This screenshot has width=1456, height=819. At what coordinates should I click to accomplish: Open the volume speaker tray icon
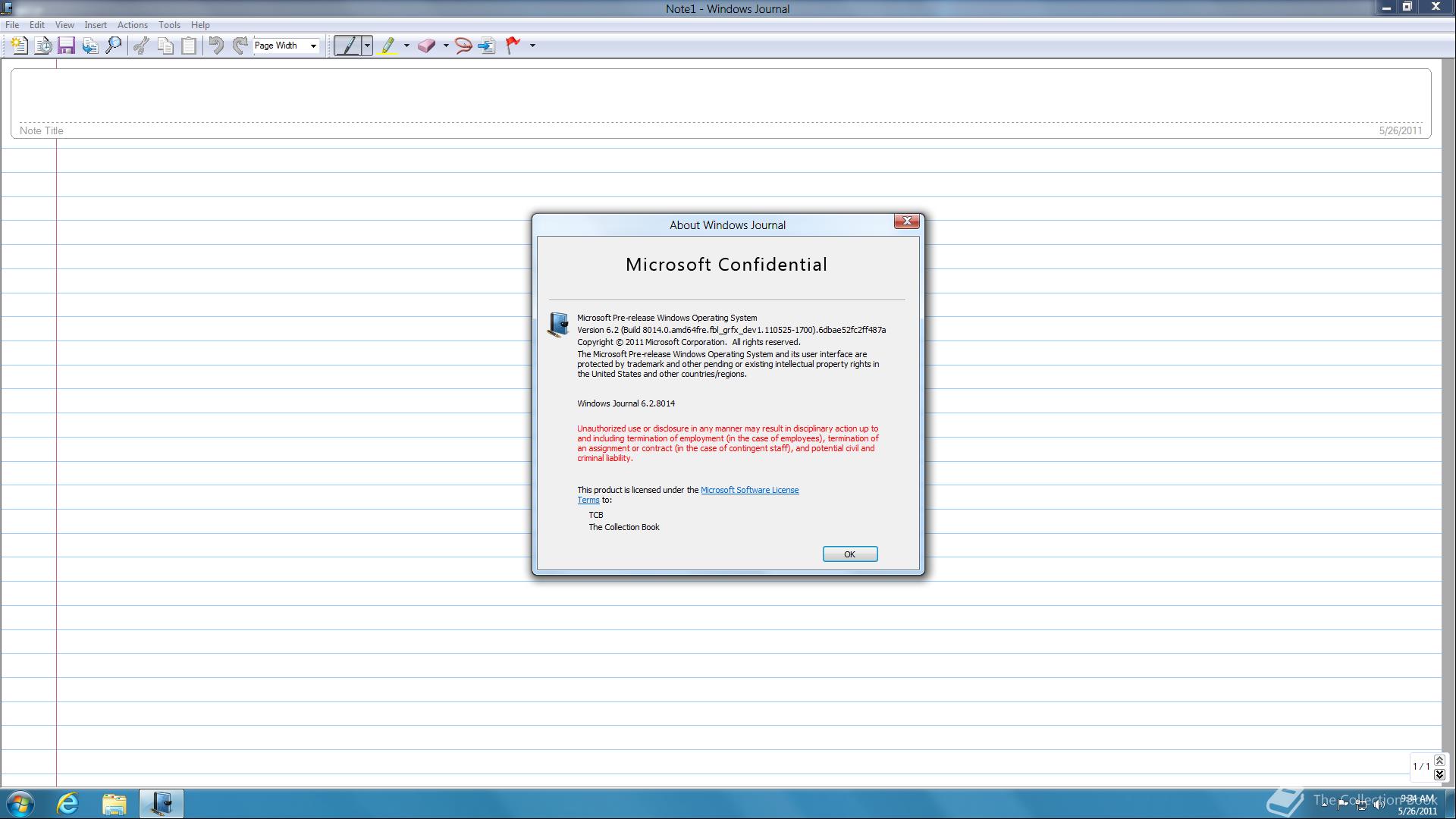(x=1379, y=805)
